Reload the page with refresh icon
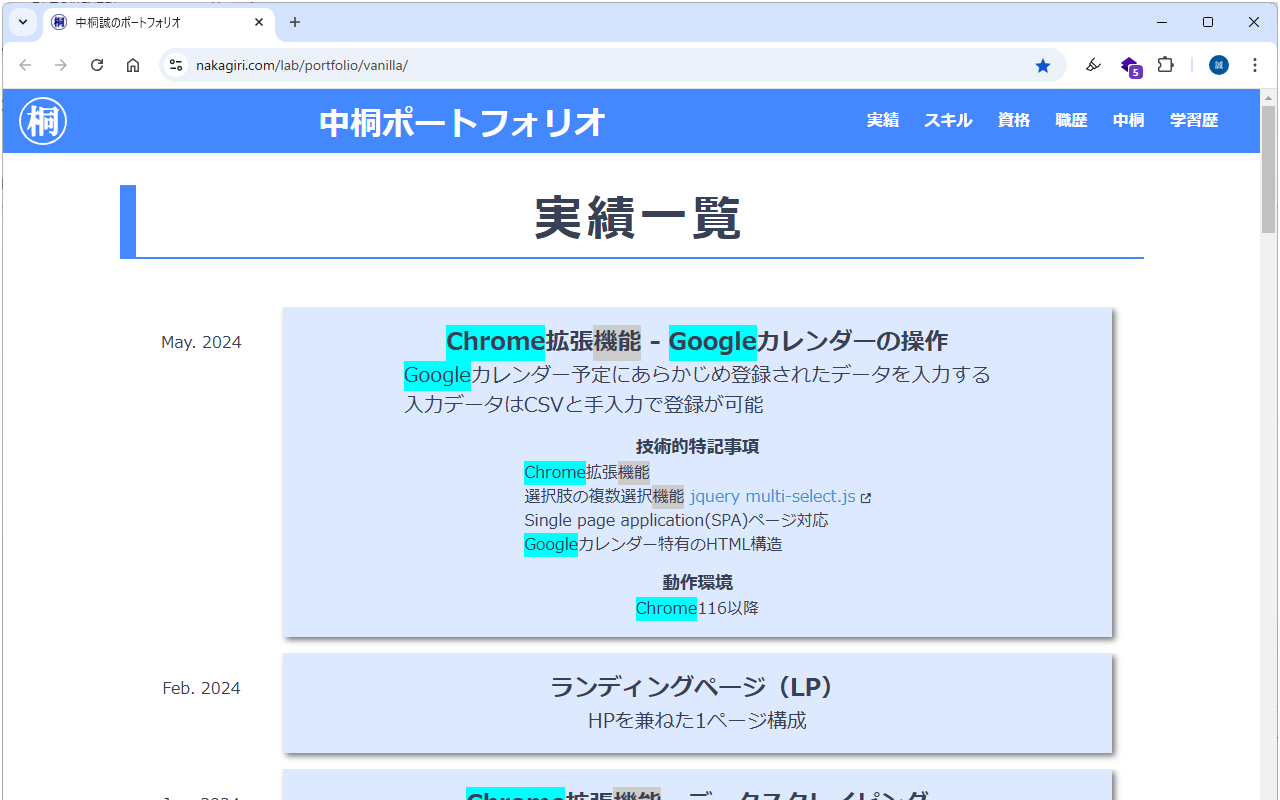 click(97, 65)
